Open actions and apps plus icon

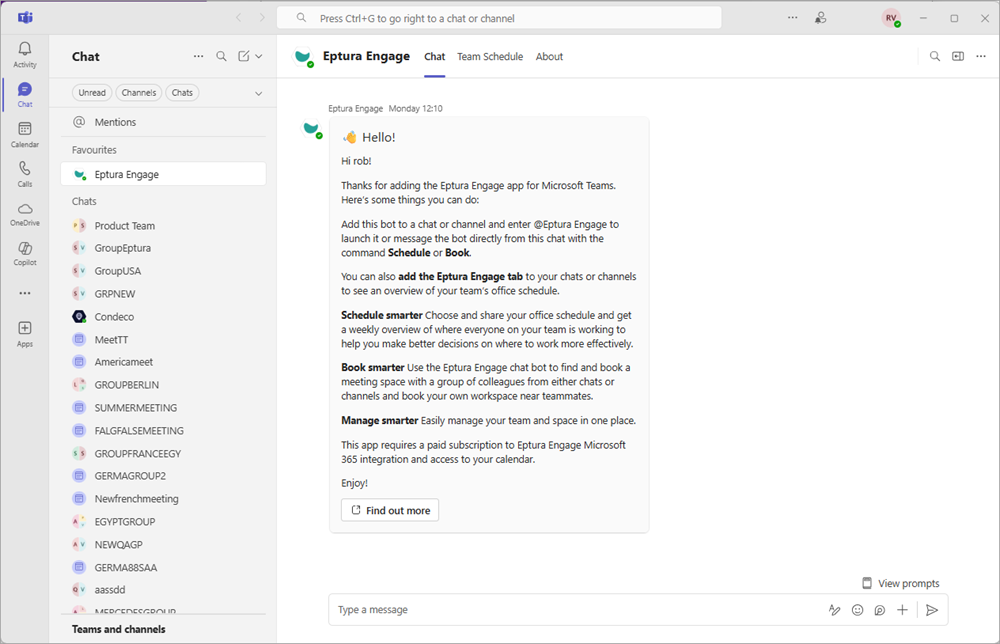point(902,610)
